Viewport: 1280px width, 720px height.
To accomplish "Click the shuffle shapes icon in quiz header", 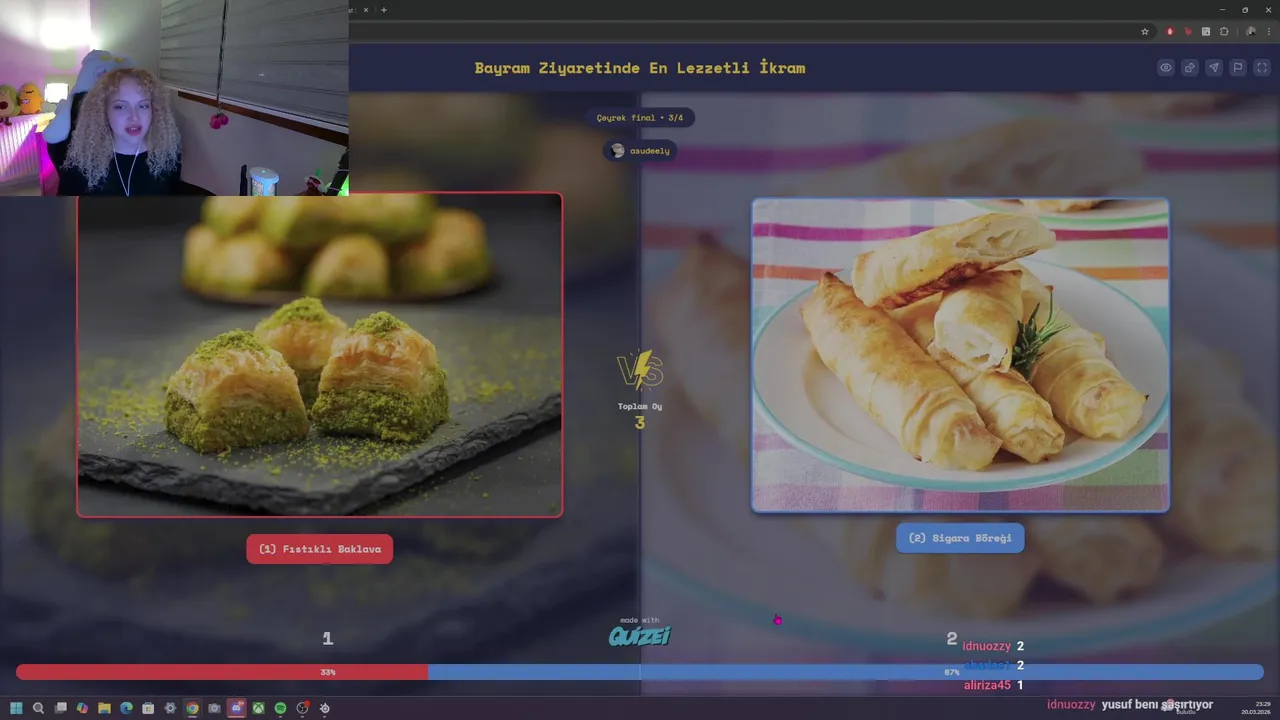I will [1189, 68].
